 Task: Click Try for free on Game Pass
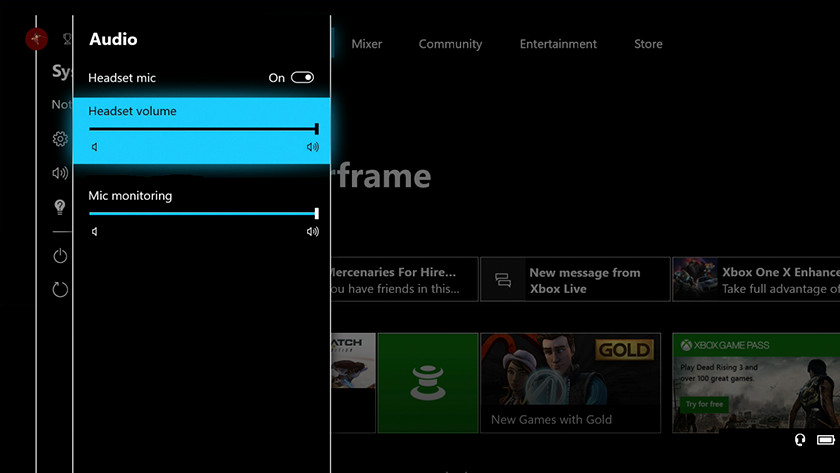click(x=704, y=404)
